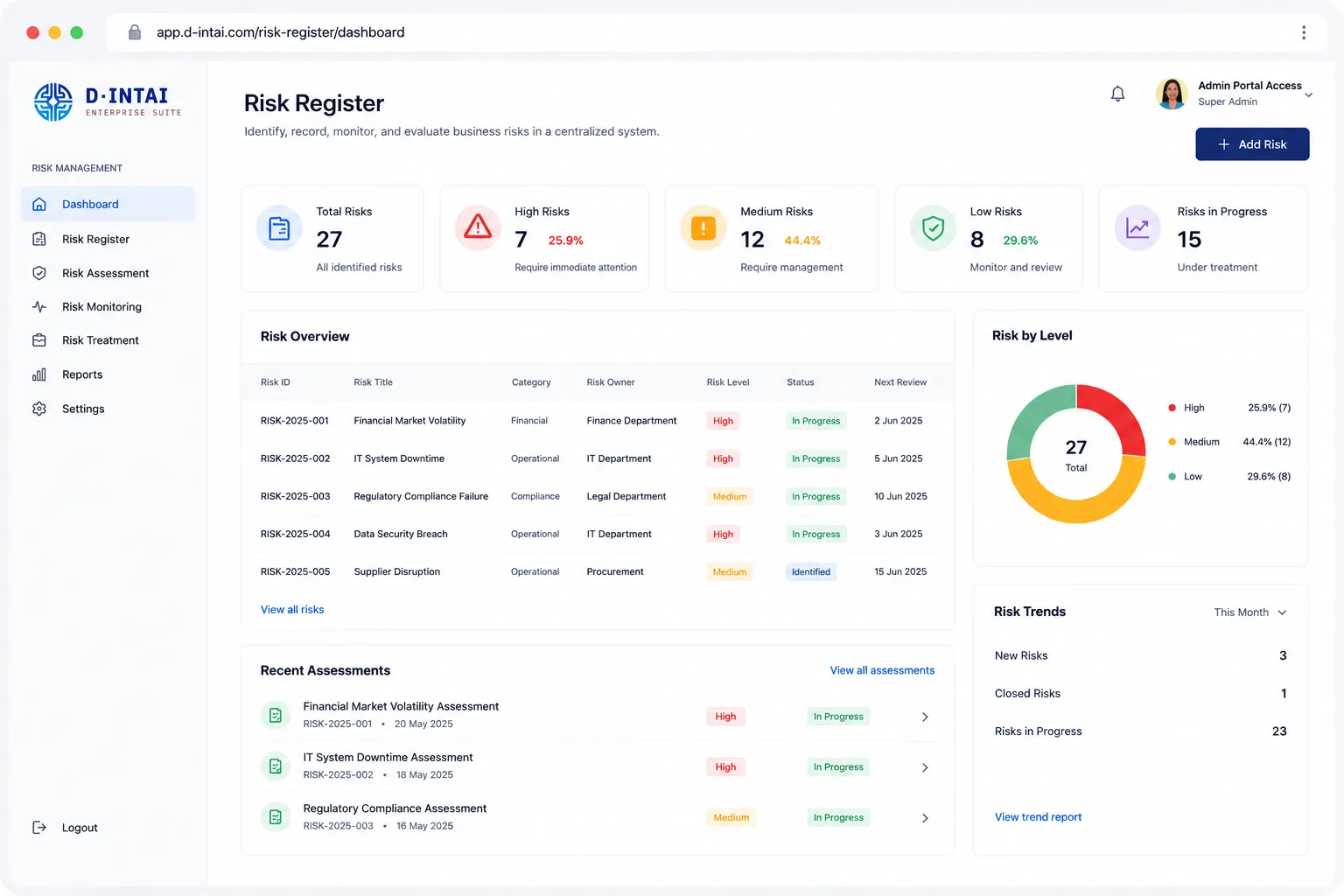The height and width of the screenshot is (896, 1344).
Task: Open notifications bell icon
Action: (1117, 94)
